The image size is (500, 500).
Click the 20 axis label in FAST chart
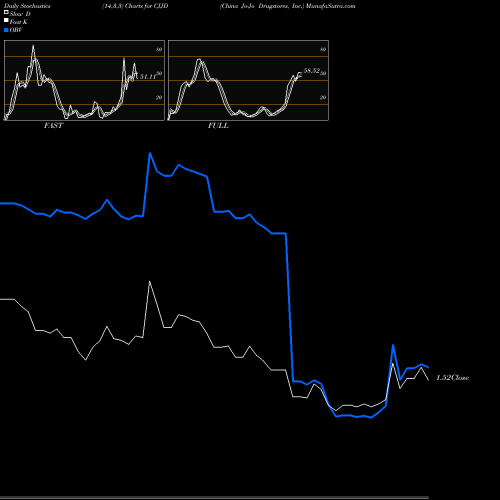159,97
